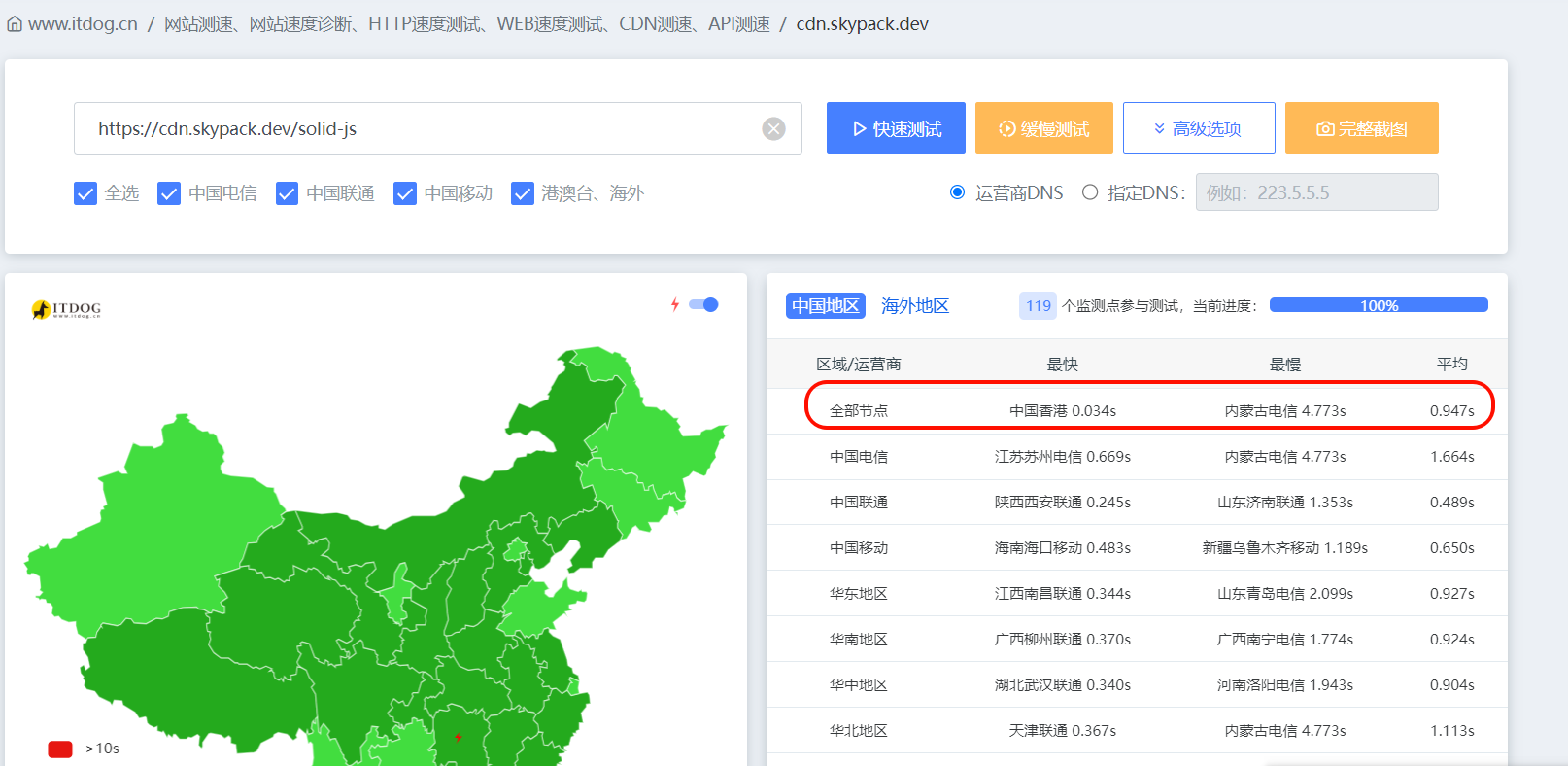The width and height of the screenshot is (1568, 766).
Task: Click 山东青岛电信 2.099s cell
Action: click(x=1285, y=593)
